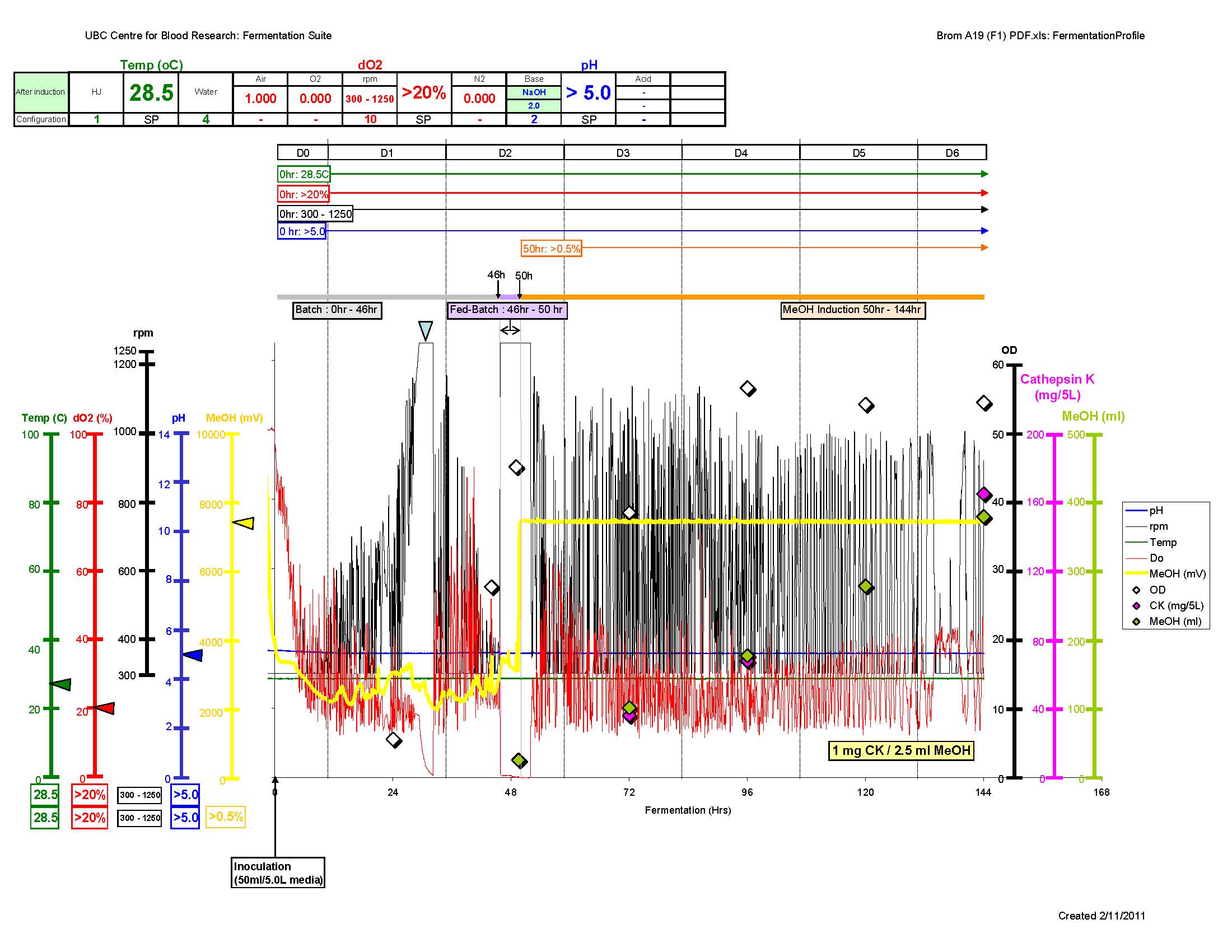Click the Fed-Batch : 46hr - 50 hr label

point(507,310)
